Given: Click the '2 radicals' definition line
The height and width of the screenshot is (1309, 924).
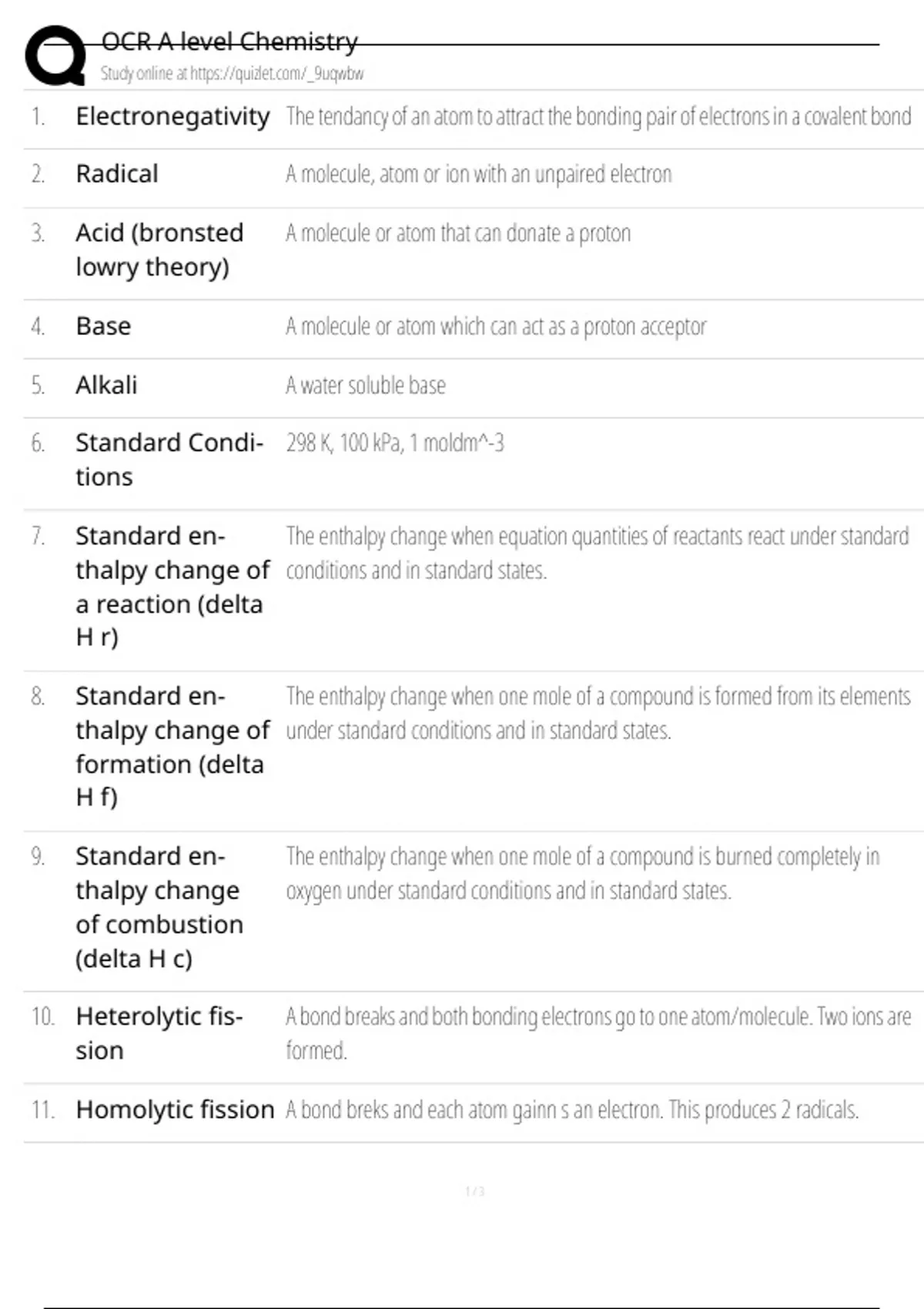Looking at the screenshot, I should coord(572,1110).
